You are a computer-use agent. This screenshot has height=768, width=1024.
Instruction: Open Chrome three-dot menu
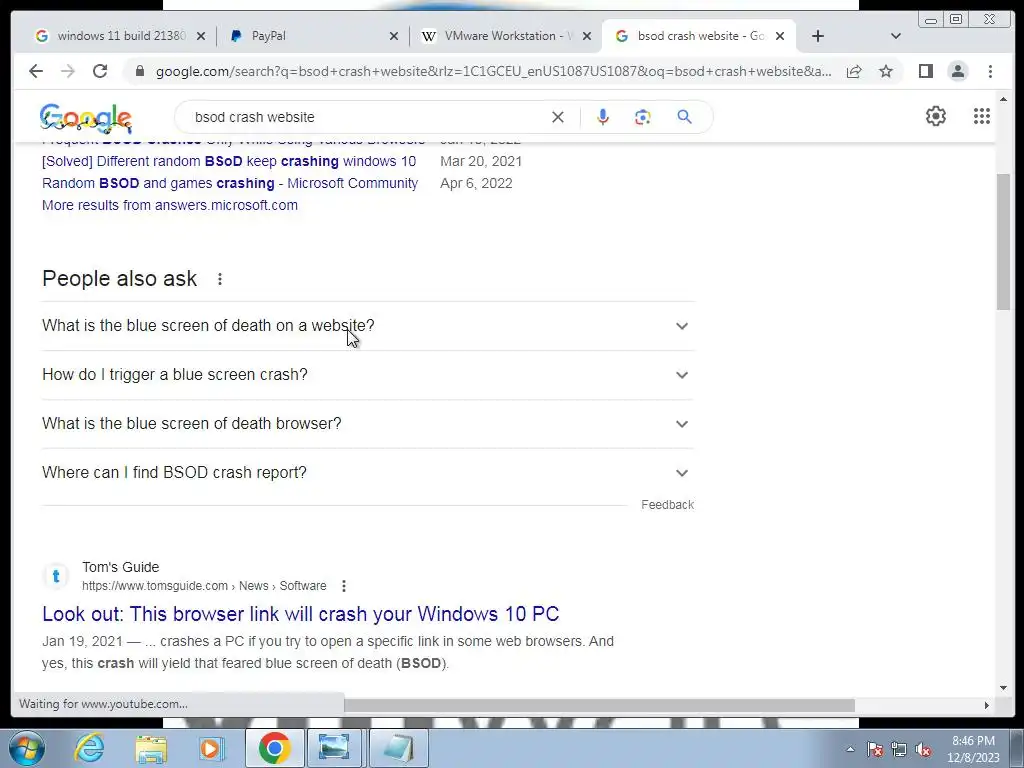point(990,71)
